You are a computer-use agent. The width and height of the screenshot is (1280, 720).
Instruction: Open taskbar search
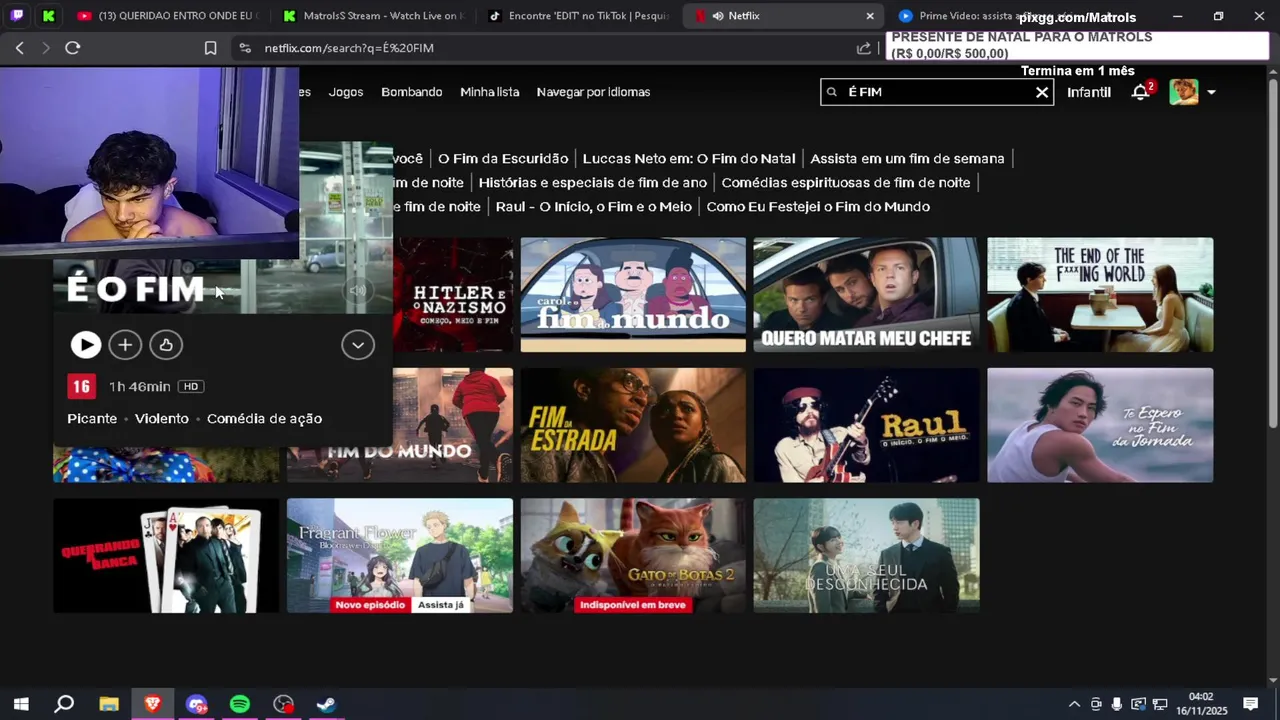[x=64, y=704]
